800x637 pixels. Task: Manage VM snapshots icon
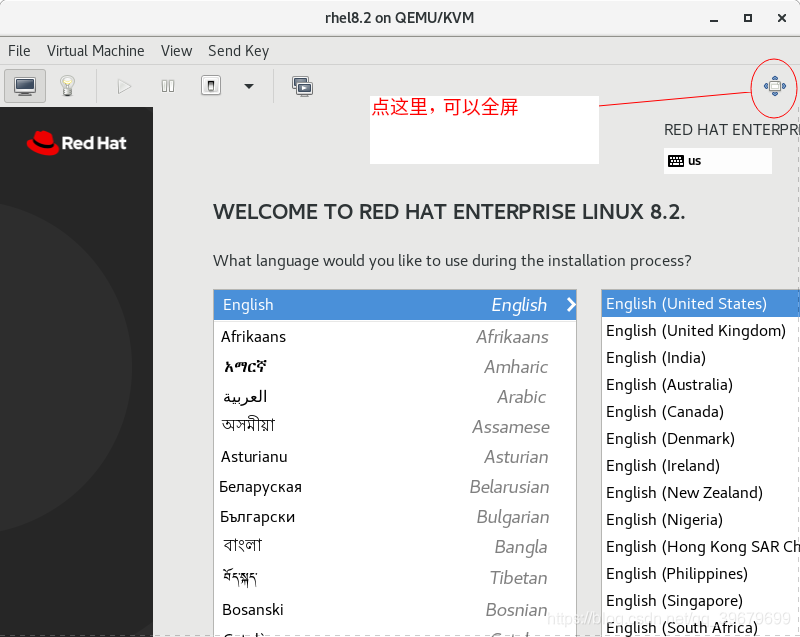point(303,86)
